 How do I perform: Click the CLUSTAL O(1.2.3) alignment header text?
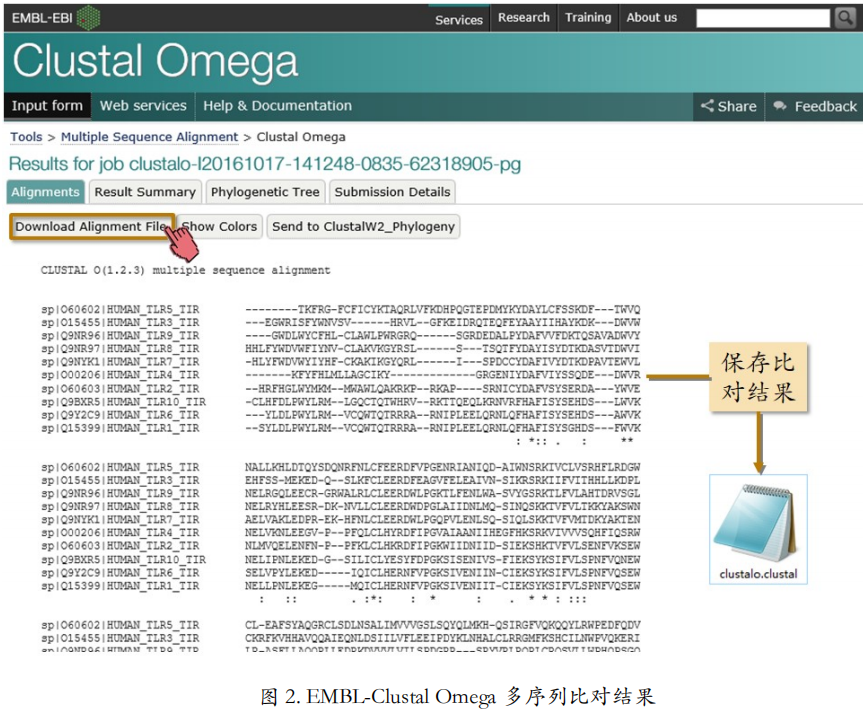click(185, 270)
